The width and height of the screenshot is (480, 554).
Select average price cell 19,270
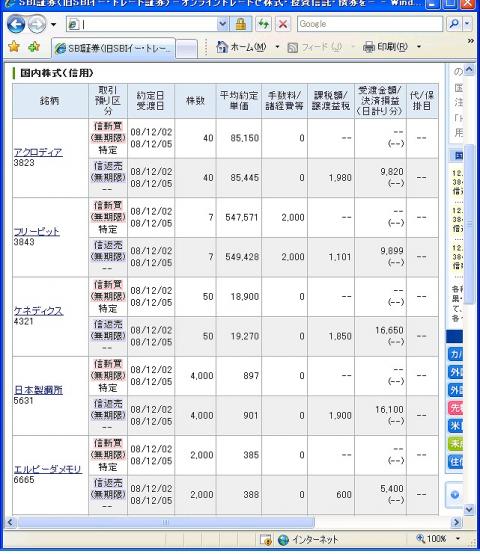(239, 336)
